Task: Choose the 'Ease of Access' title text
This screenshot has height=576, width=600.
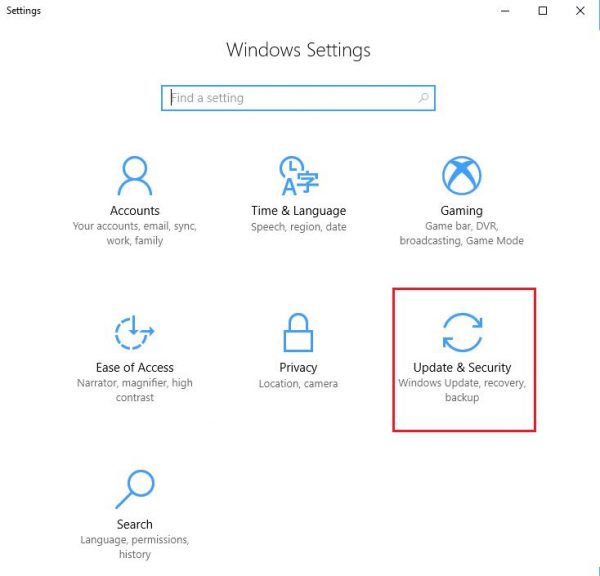Action: click(135, 368)
